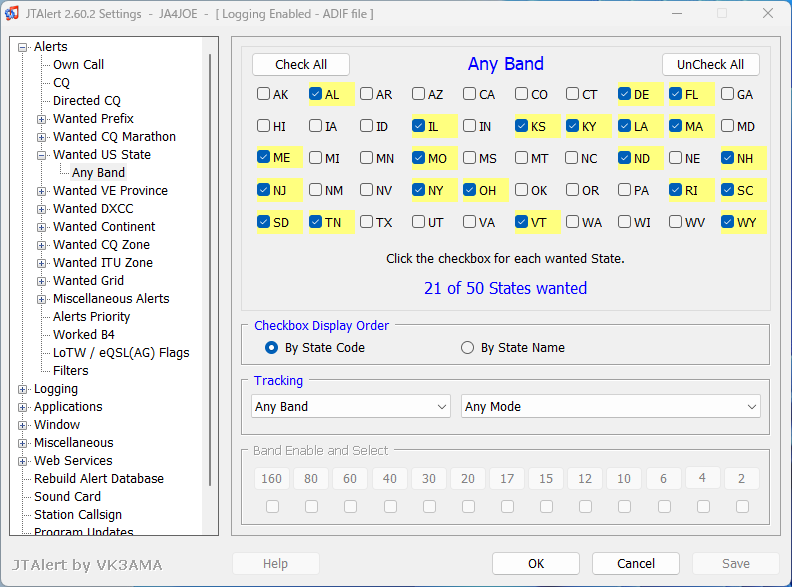
Task: Open Alerts Priority settings
Action: pyautogui.click(x=91, y=317)
